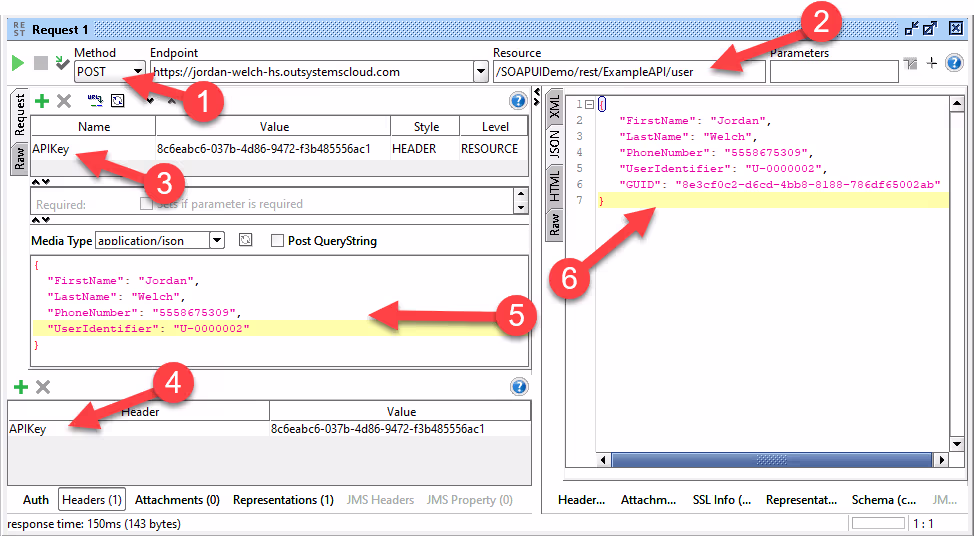Click the splitter arrows between request and response panes
Screen dimensions: 974x536
537,96
